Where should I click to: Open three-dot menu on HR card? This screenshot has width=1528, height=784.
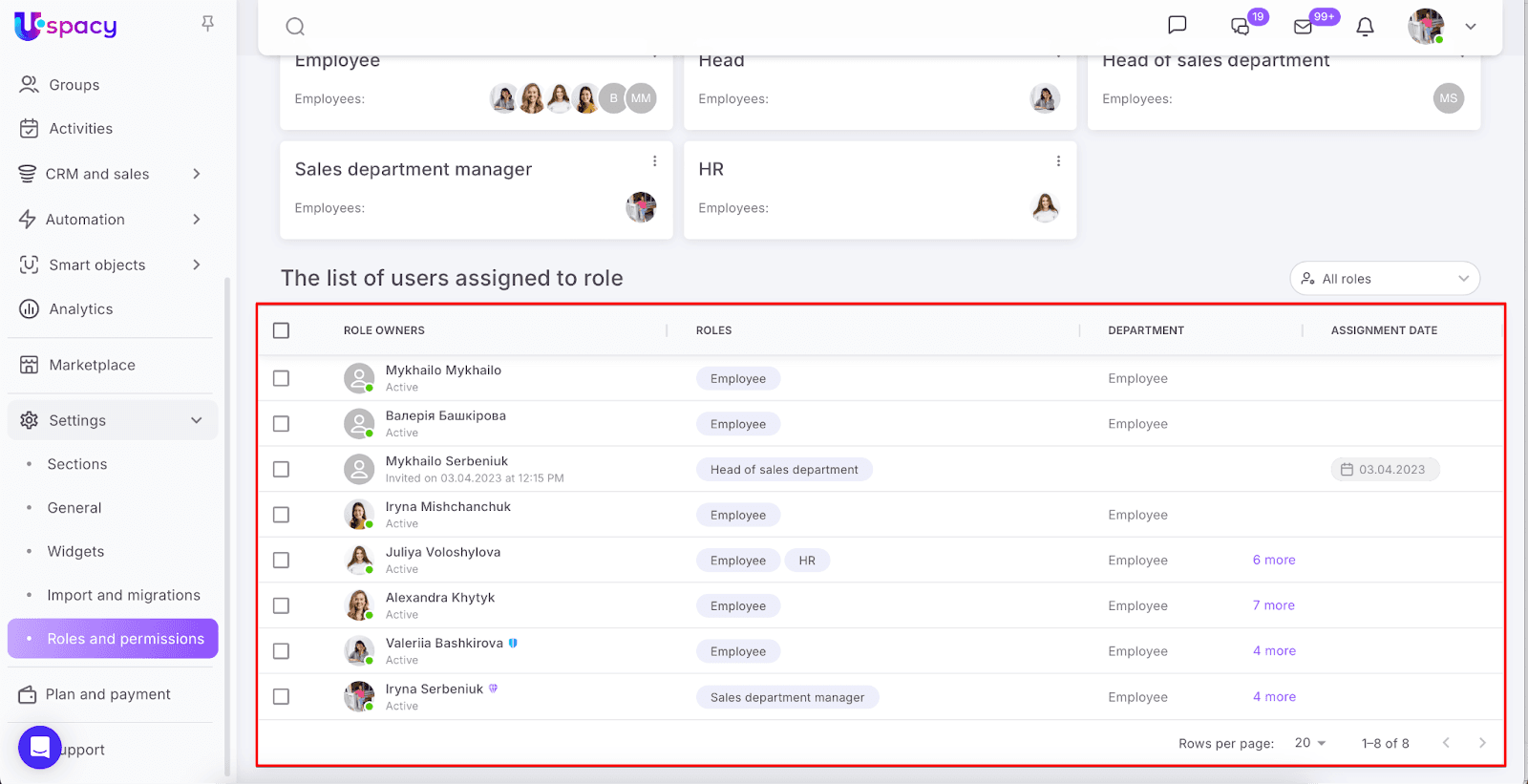(x=1058, y=161)
